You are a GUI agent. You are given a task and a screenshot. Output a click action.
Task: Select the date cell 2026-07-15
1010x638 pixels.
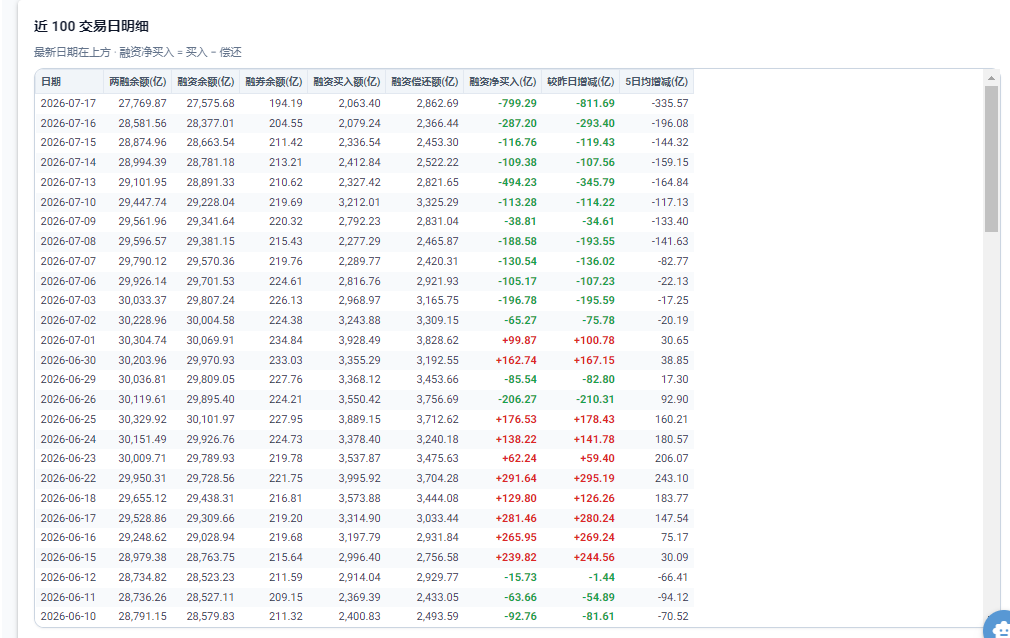(x=68, y=142)
